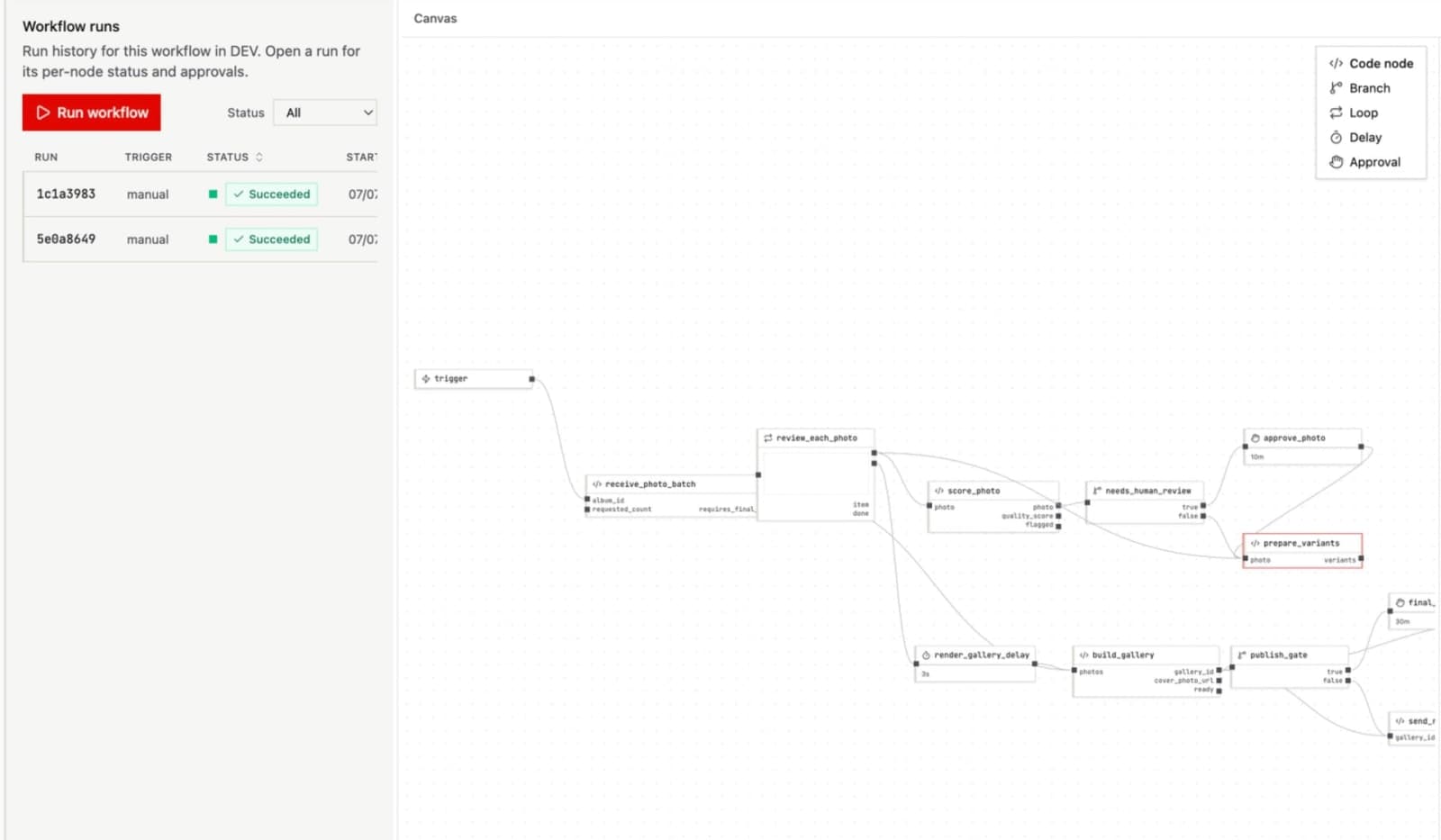This screenshot has width=1441, height=840.
Task: Click the RUN column header
Action: pos(46,157)
